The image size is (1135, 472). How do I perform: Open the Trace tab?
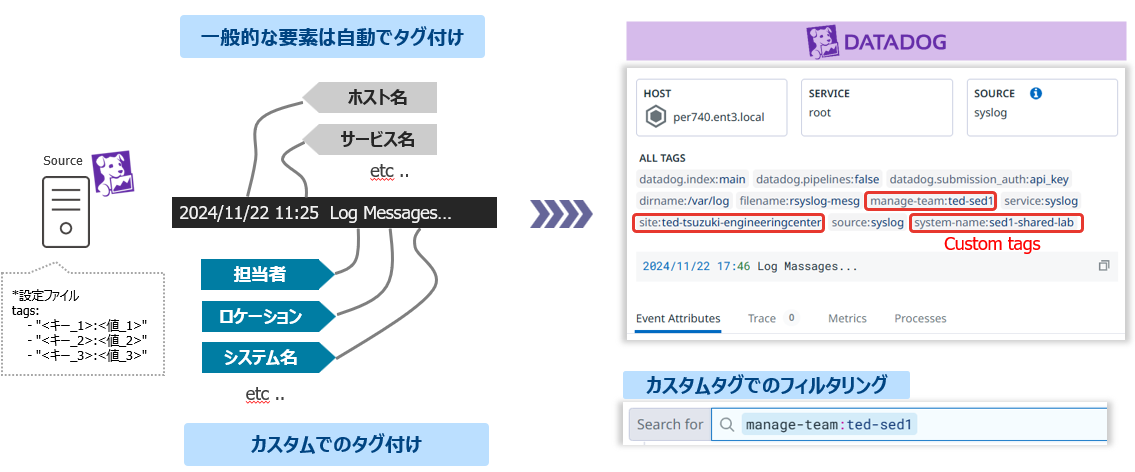tap(762, 318)
